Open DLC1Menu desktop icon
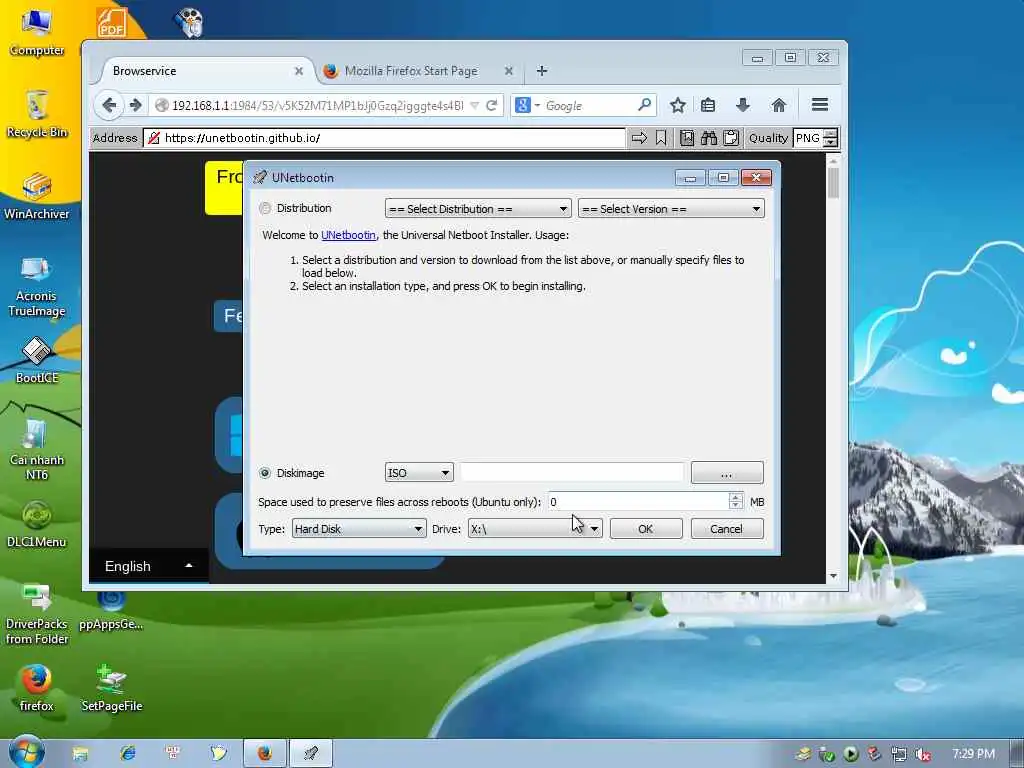Screen dimensions: 1024x768 37,524
